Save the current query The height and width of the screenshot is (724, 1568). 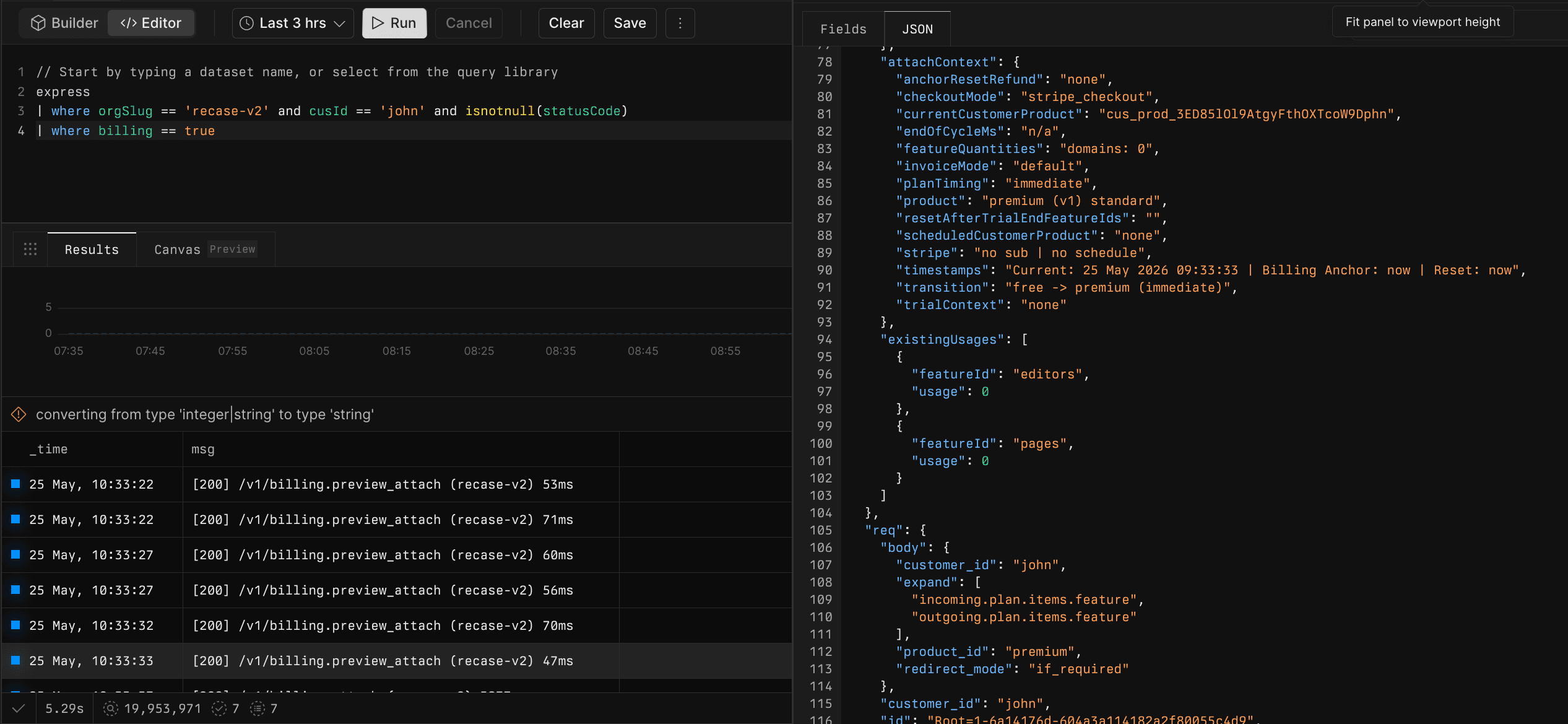click(630, 23)
